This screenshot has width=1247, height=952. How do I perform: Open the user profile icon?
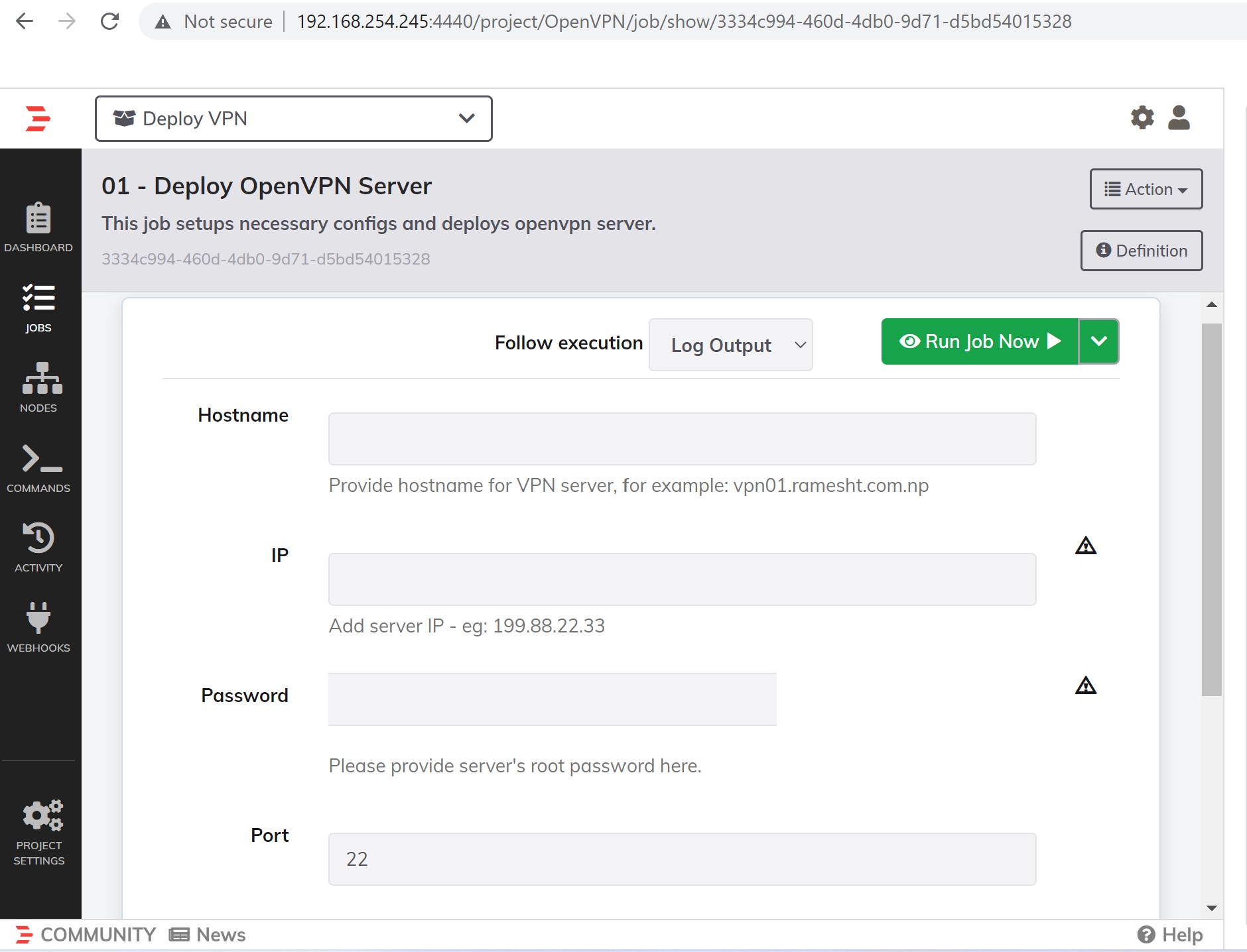[x=1179, y=117]
